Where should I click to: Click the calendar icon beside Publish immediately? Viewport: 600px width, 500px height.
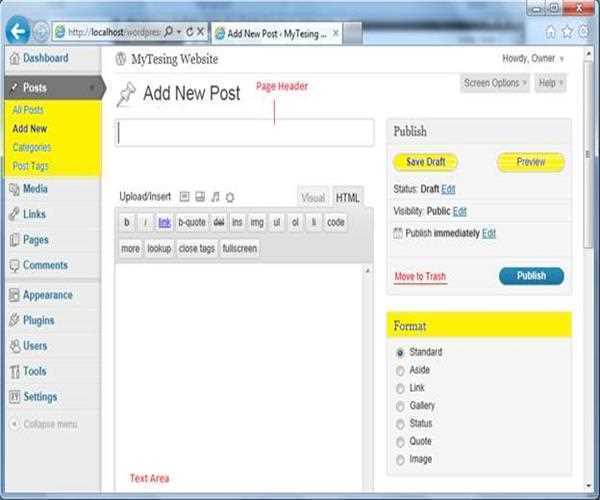click(x=398, y=233)
